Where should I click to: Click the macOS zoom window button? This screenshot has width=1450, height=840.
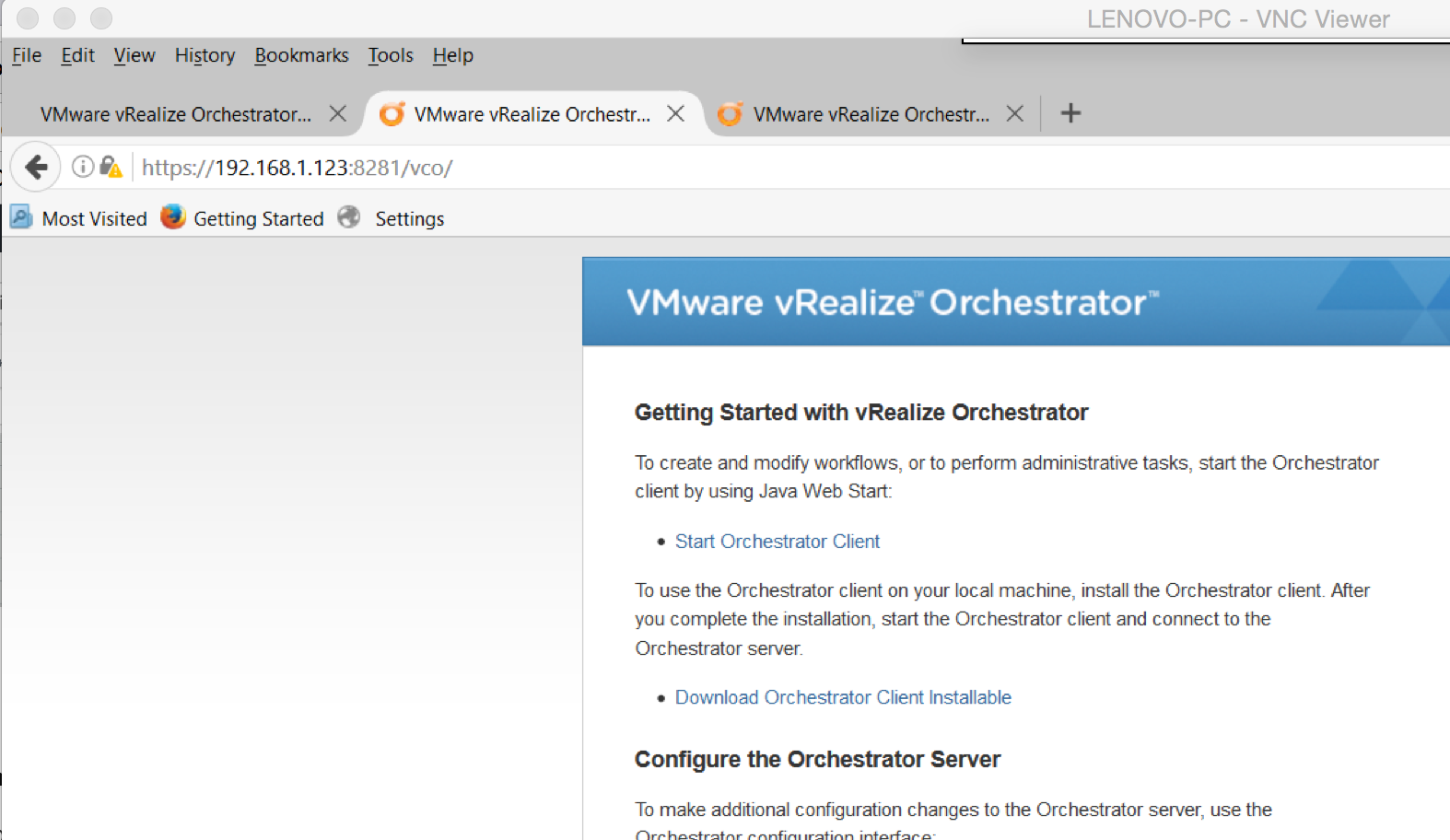(101, 18)
